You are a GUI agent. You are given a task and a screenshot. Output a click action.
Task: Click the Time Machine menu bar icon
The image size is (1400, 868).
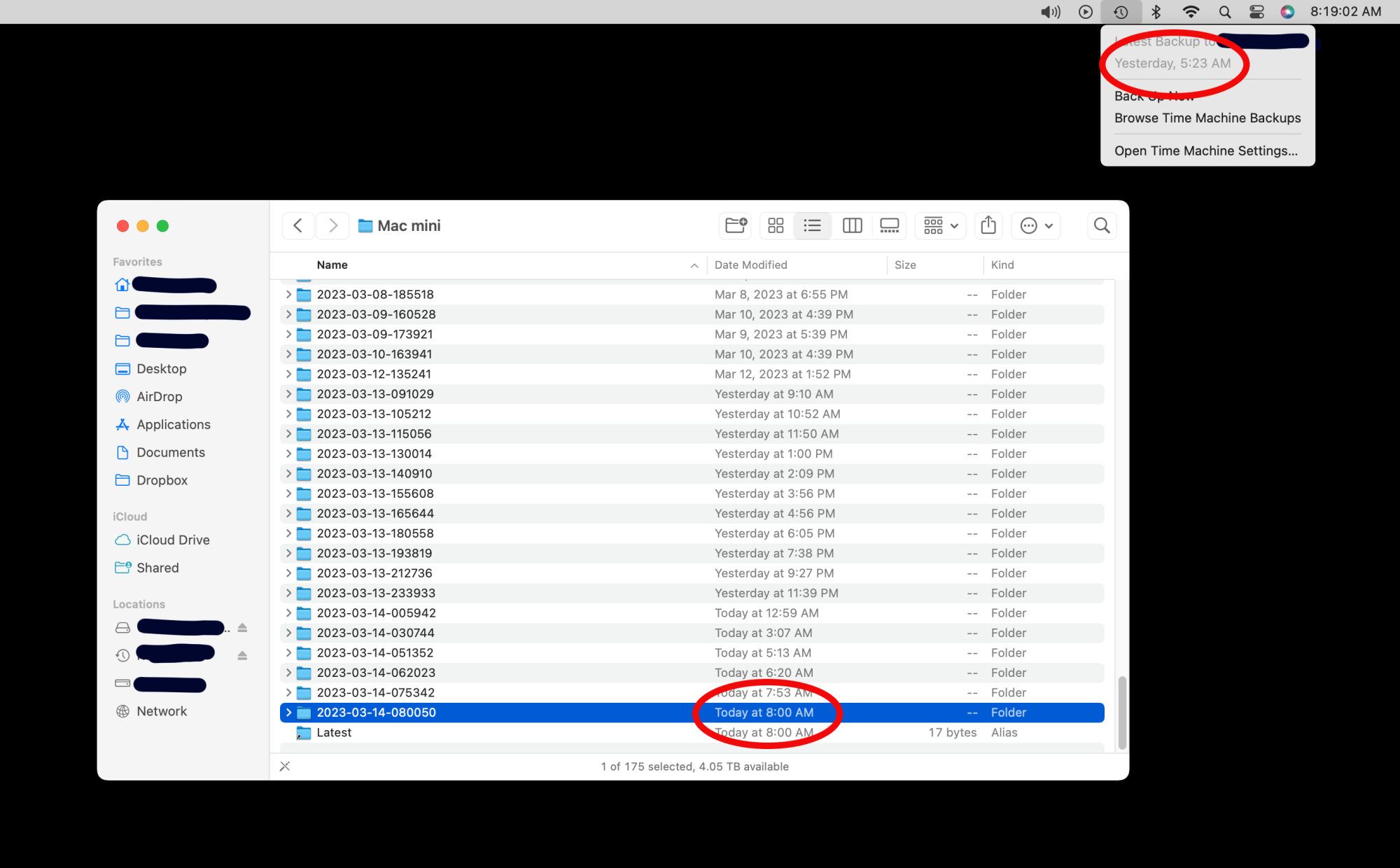(x=1121, y=12)
